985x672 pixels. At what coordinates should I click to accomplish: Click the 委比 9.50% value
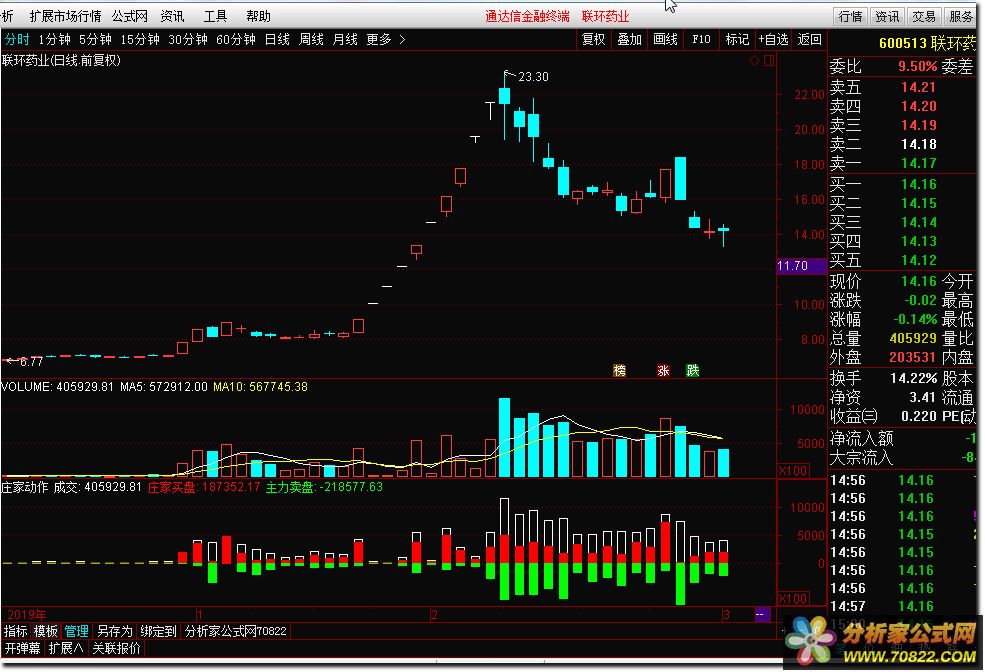(917, 67)
